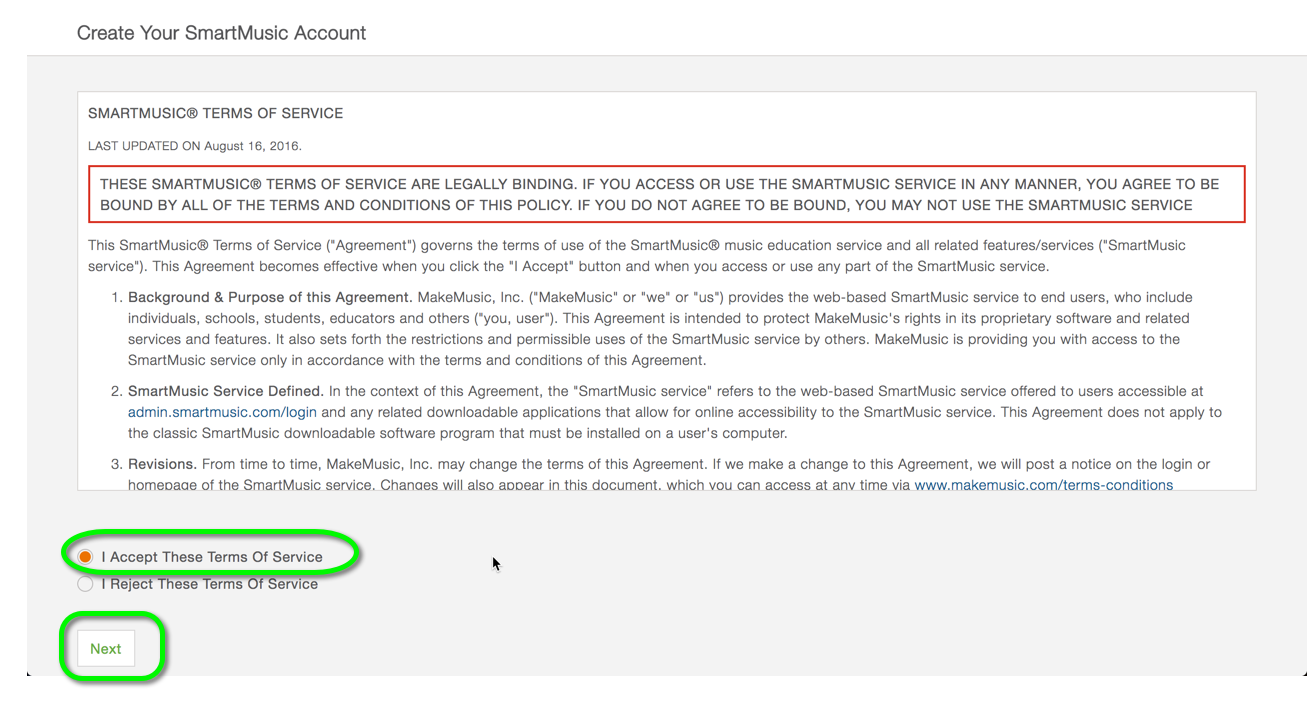Viewport: 1307px width, 714px height.
Task: Click the Create Your SmartMusic Account title
Action: click(x=221, y=33)
